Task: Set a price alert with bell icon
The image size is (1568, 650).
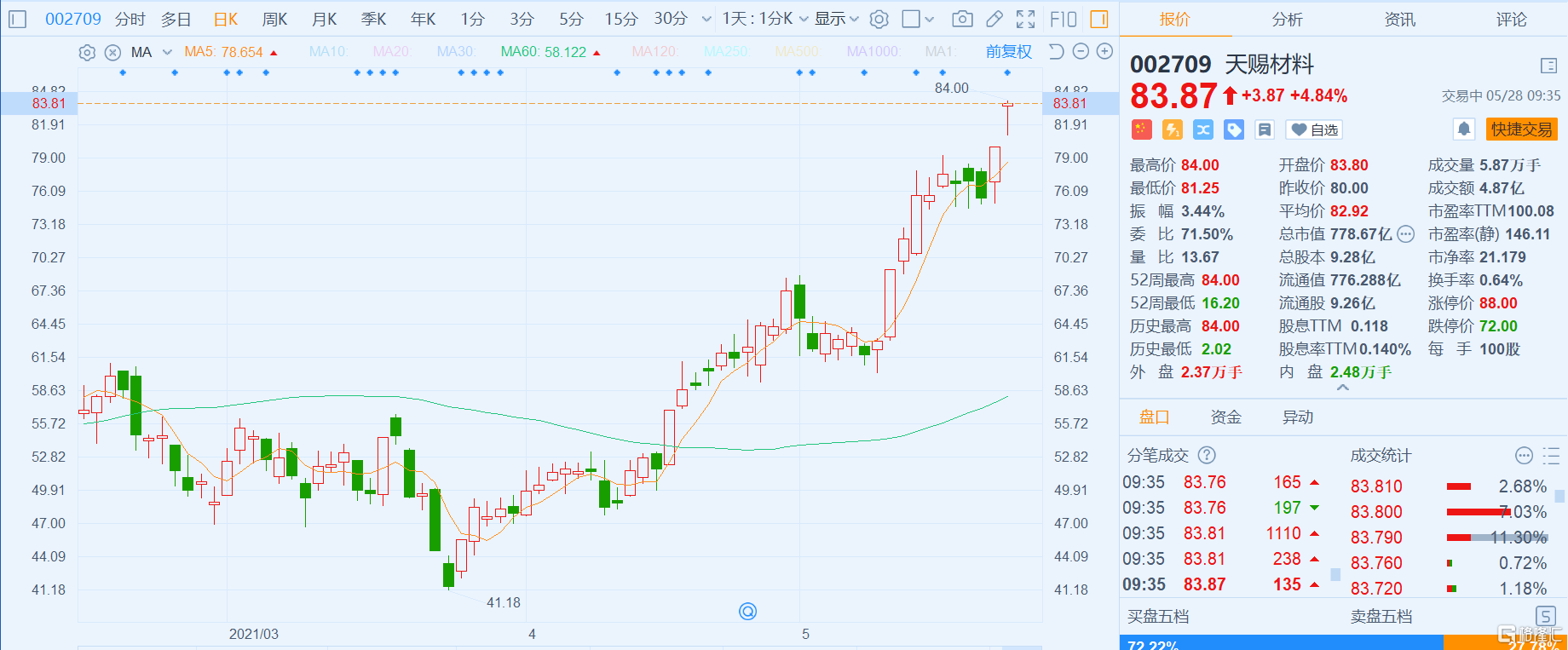Action: click(x=1464, y=129)
